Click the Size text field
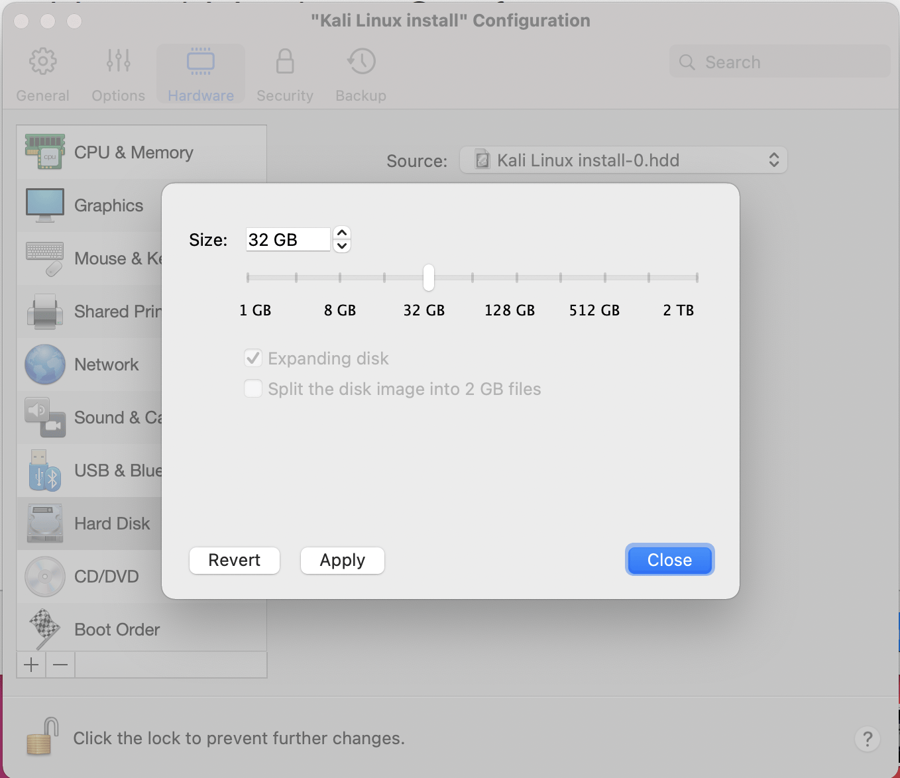900x778 pixels. pos(288,240)
